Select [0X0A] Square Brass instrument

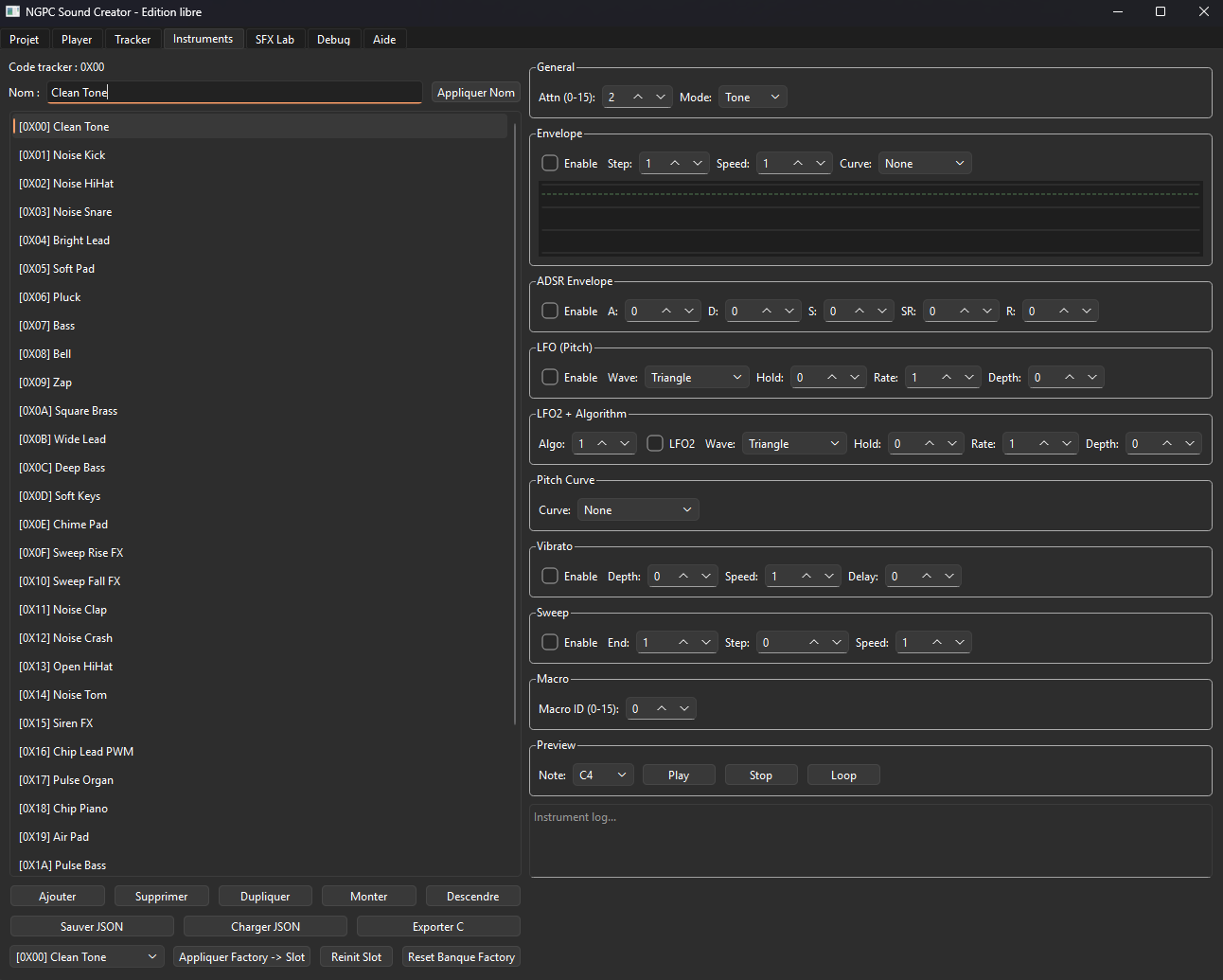pos(260,411)
